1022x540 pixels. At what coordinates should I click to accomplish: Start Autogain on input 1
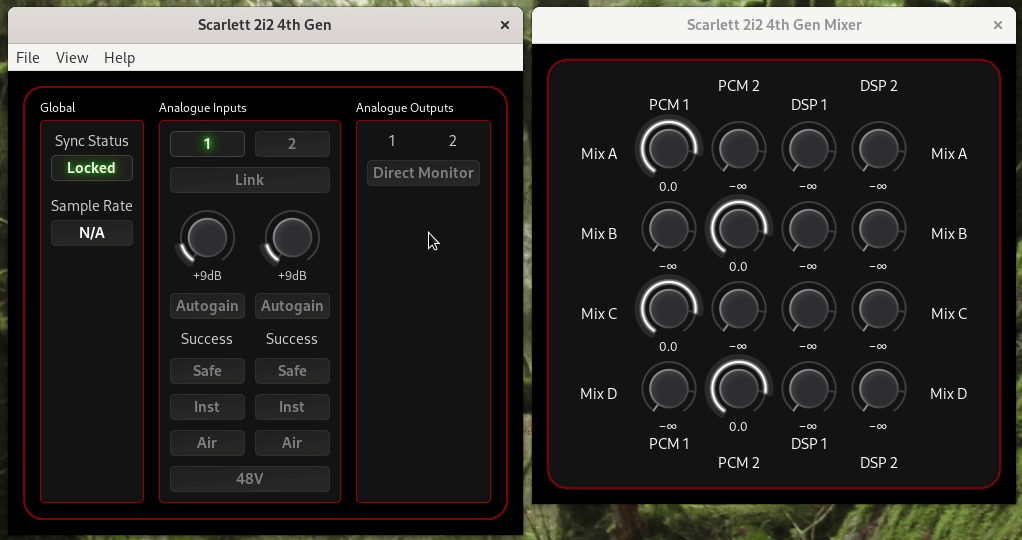pos(207,306)
